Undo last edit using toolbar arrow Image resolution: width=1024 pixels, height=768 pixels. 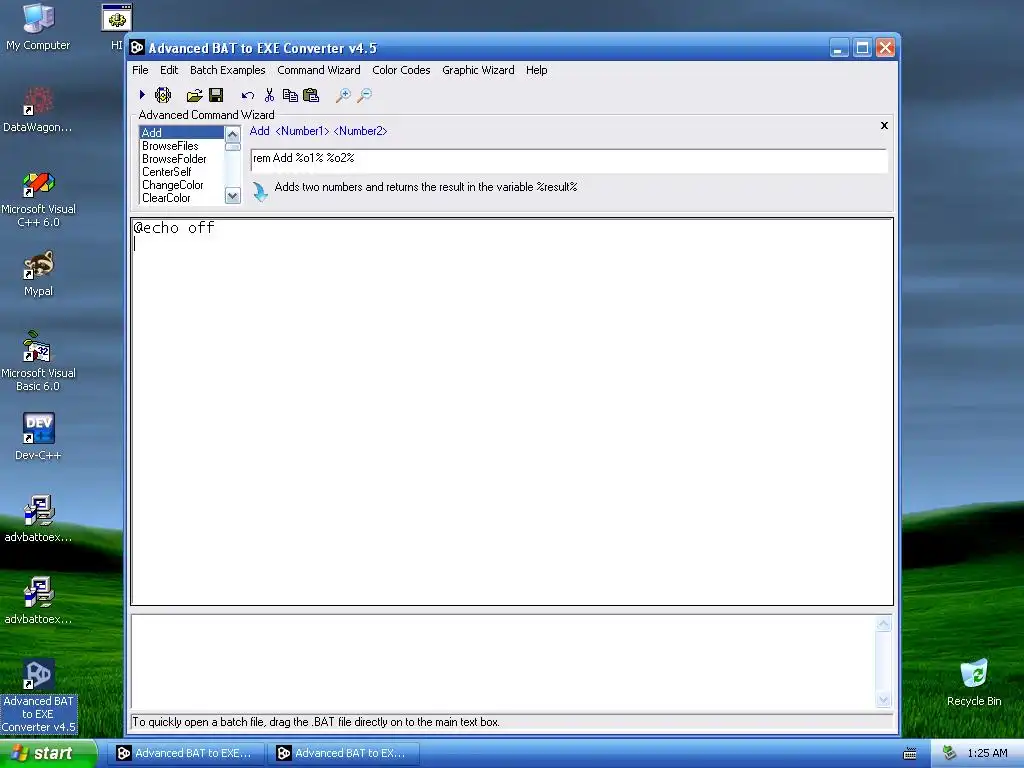click(248, 95)
